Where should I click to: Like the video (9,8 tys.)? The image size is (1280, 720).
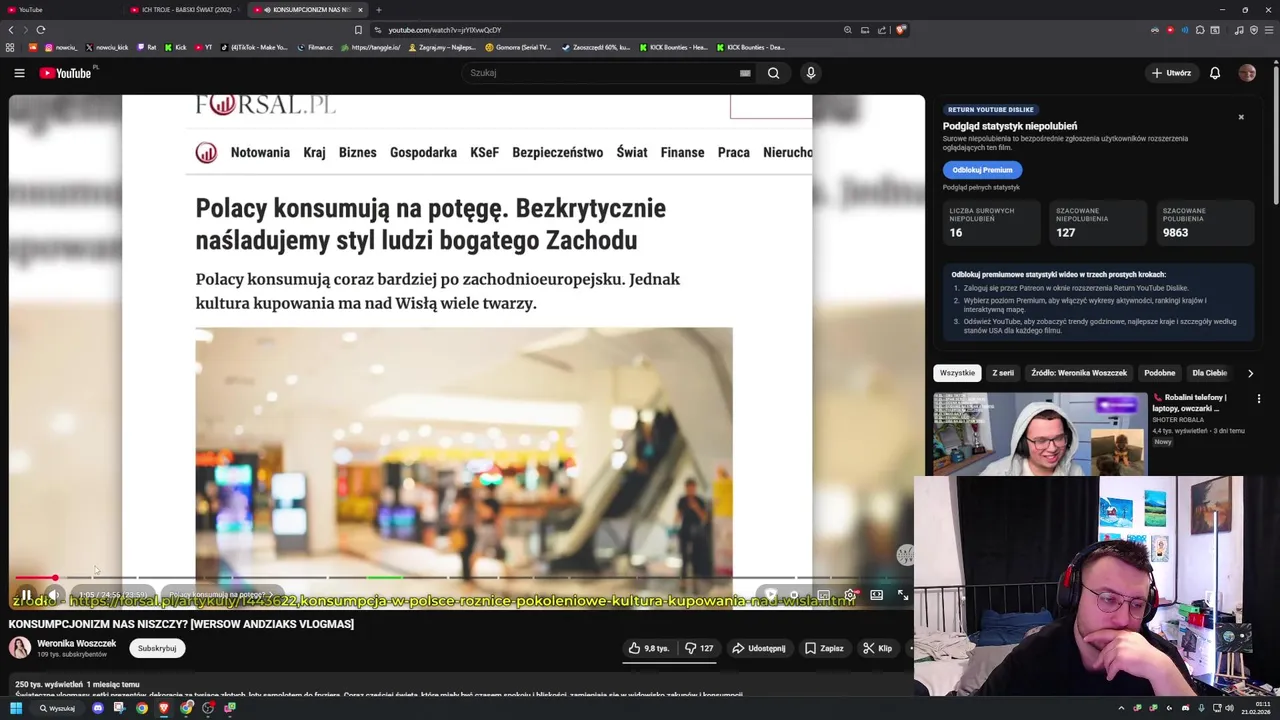coord(648,648)
